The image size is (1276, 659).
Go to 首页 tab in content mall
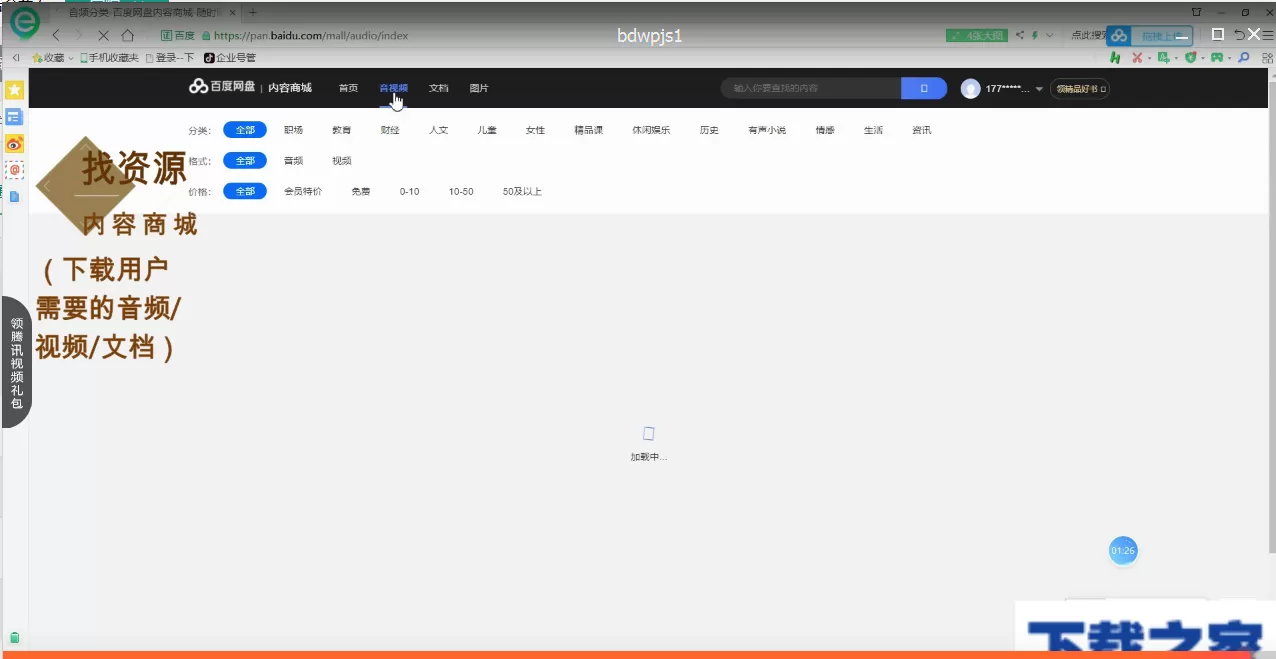click(x=348, y=88)
